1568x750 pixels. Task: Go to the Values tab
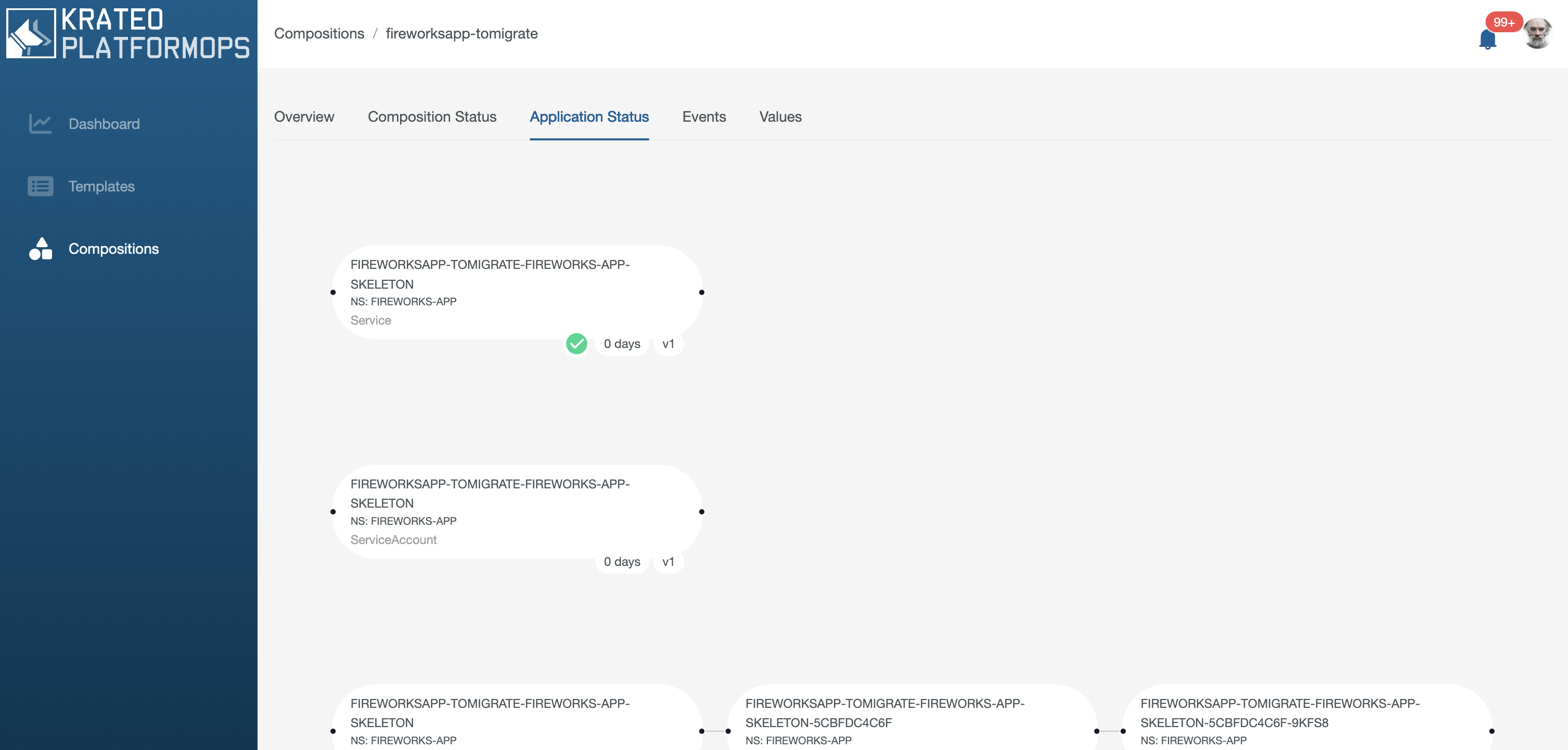[780, 117]
